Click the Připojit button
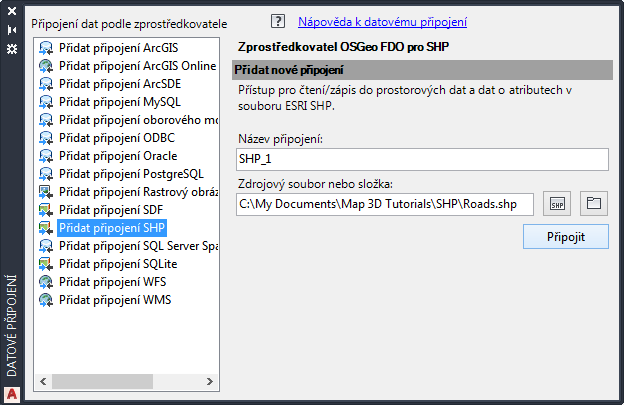The image size is (624, 405). 566,237
